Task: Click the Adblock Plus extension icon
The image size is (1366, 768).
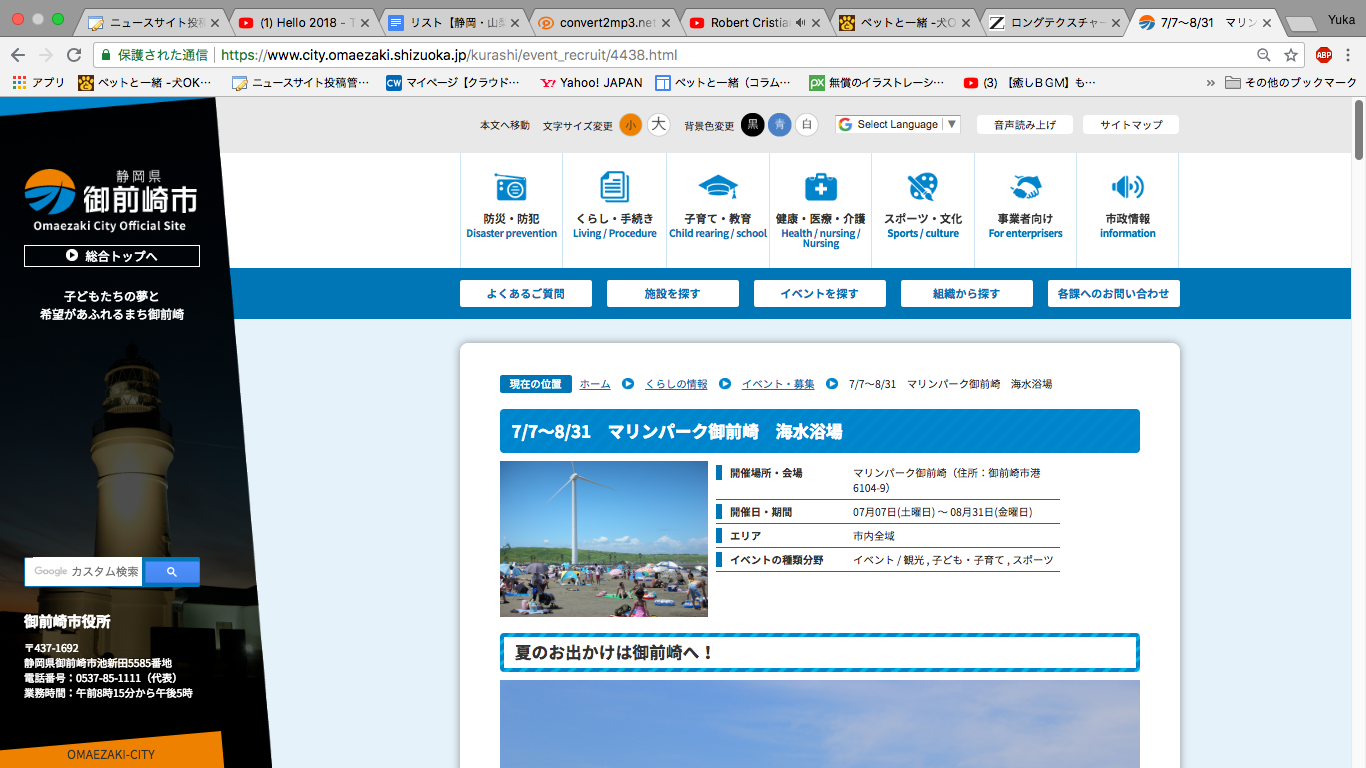Action: point(1324,55)
